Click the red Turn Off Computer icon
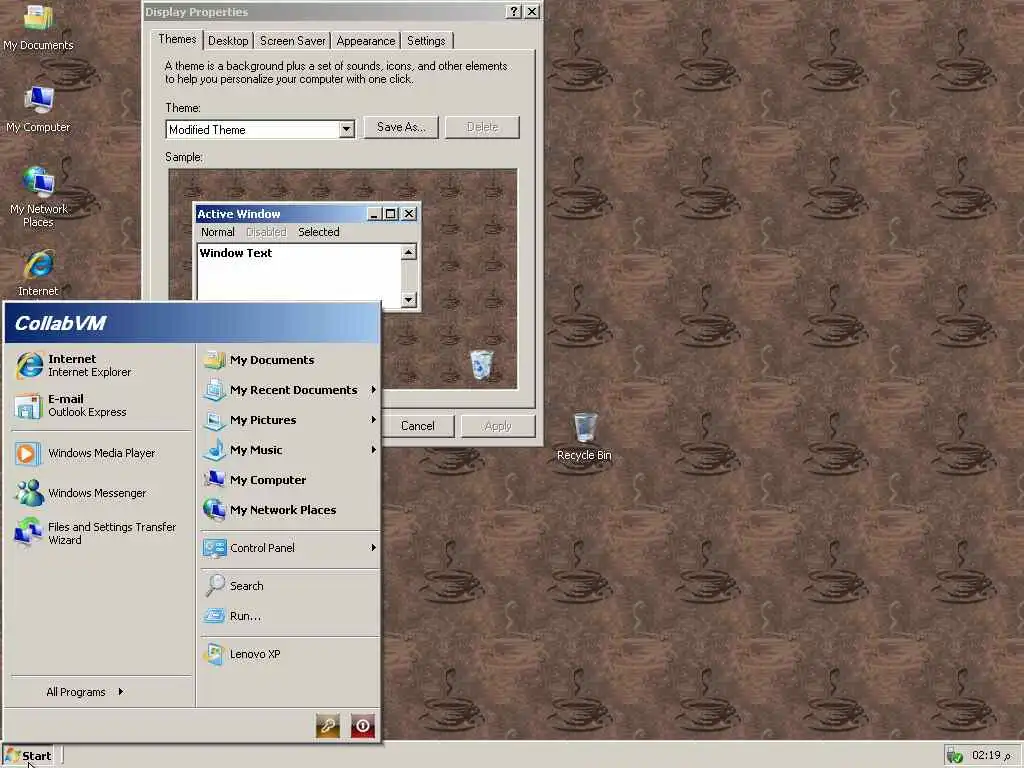This screenshot has height=768, width=1024. coord(363,726)
